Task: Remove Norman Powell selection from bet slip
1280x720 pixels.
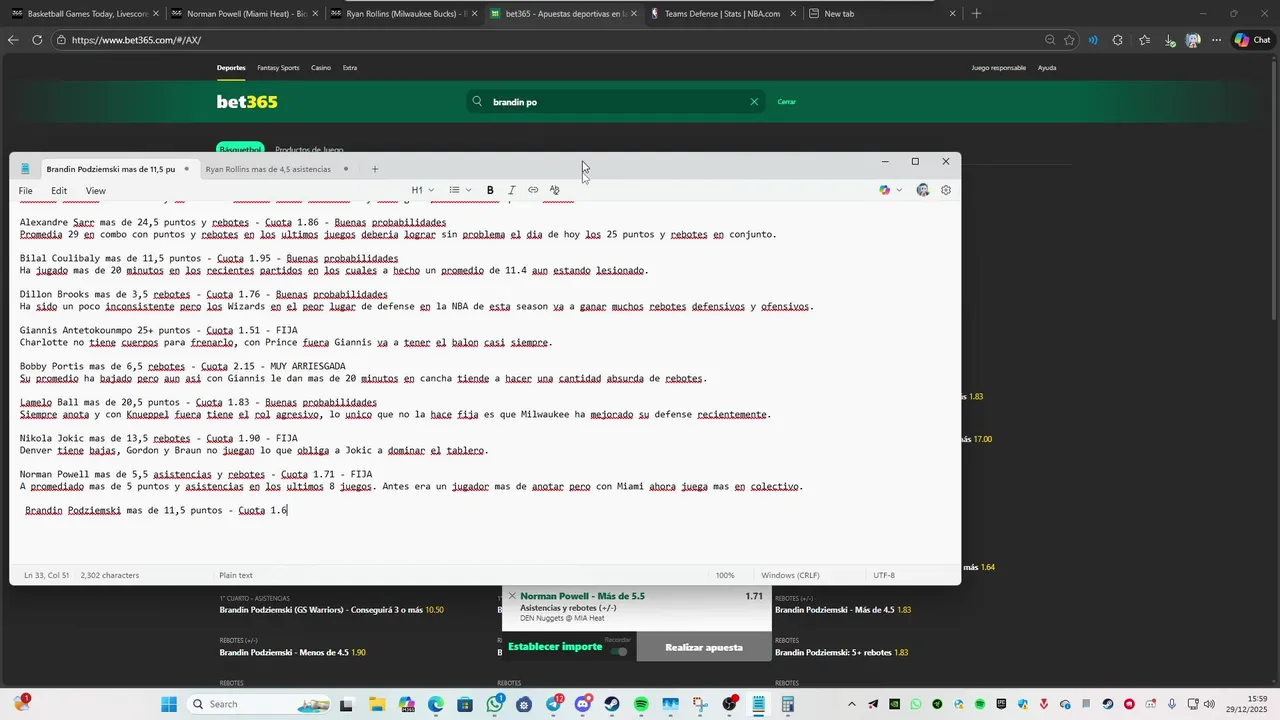Action: coord(512,596)
